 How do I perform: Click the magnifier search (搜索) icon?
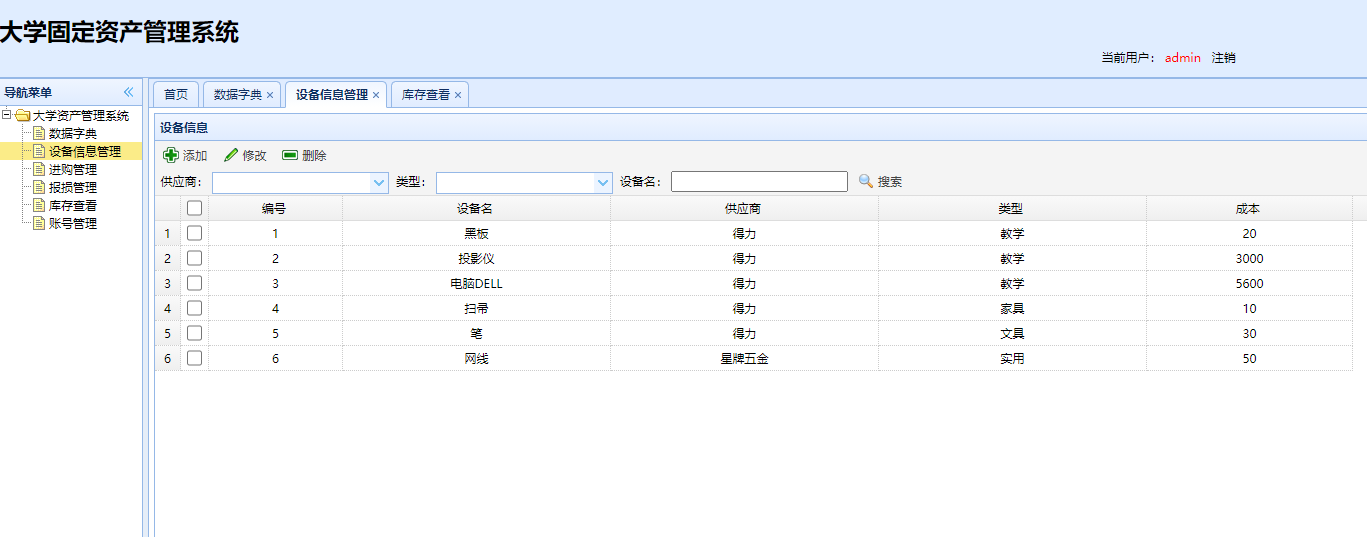point(866,181)
